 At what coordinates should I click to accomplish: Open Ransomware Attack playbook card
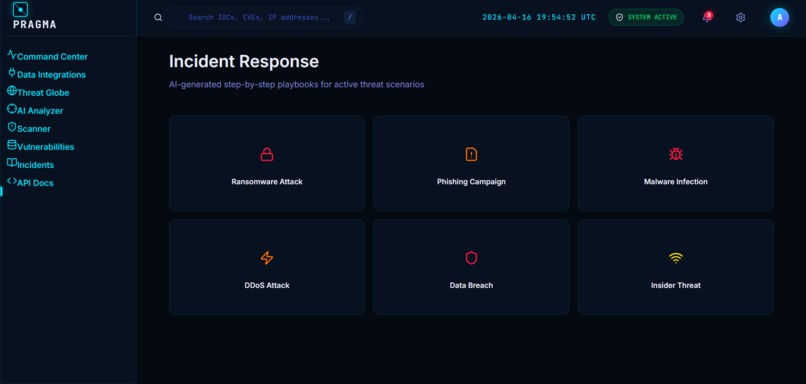coord(267,163)
